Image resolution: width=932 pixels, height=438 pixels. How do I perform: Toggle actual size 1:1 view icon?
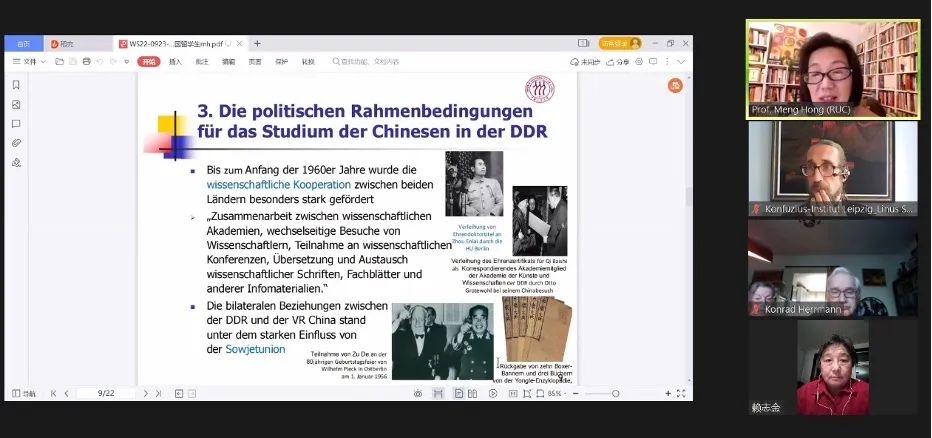(x=513, y=393)
